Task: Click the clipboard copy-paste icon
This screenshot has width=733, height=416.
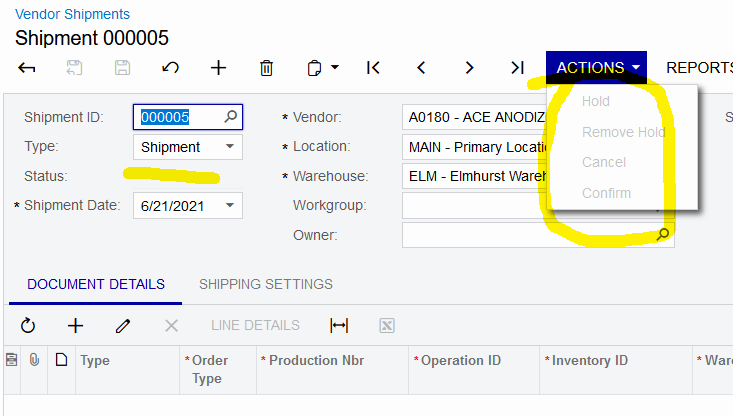Action: tap(315, 68)
